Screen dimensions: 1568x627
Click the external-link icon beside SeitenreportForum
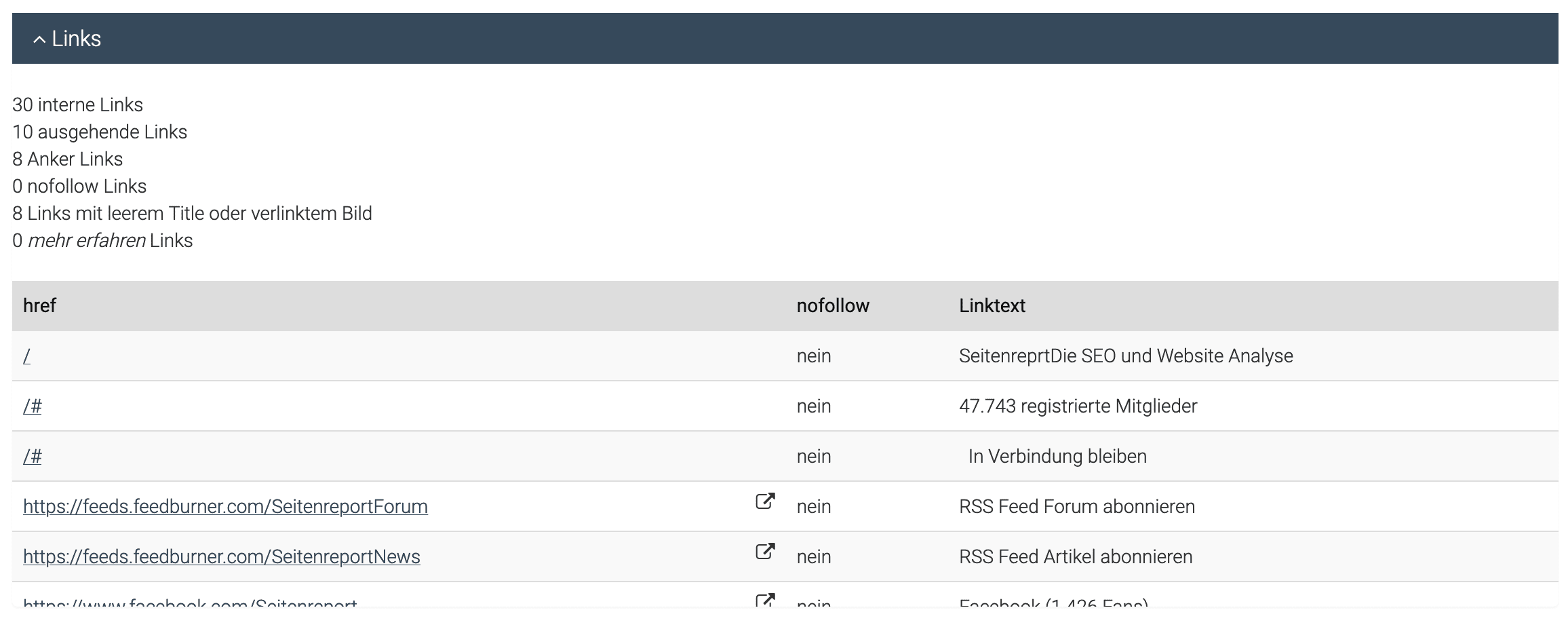(765, 502)
